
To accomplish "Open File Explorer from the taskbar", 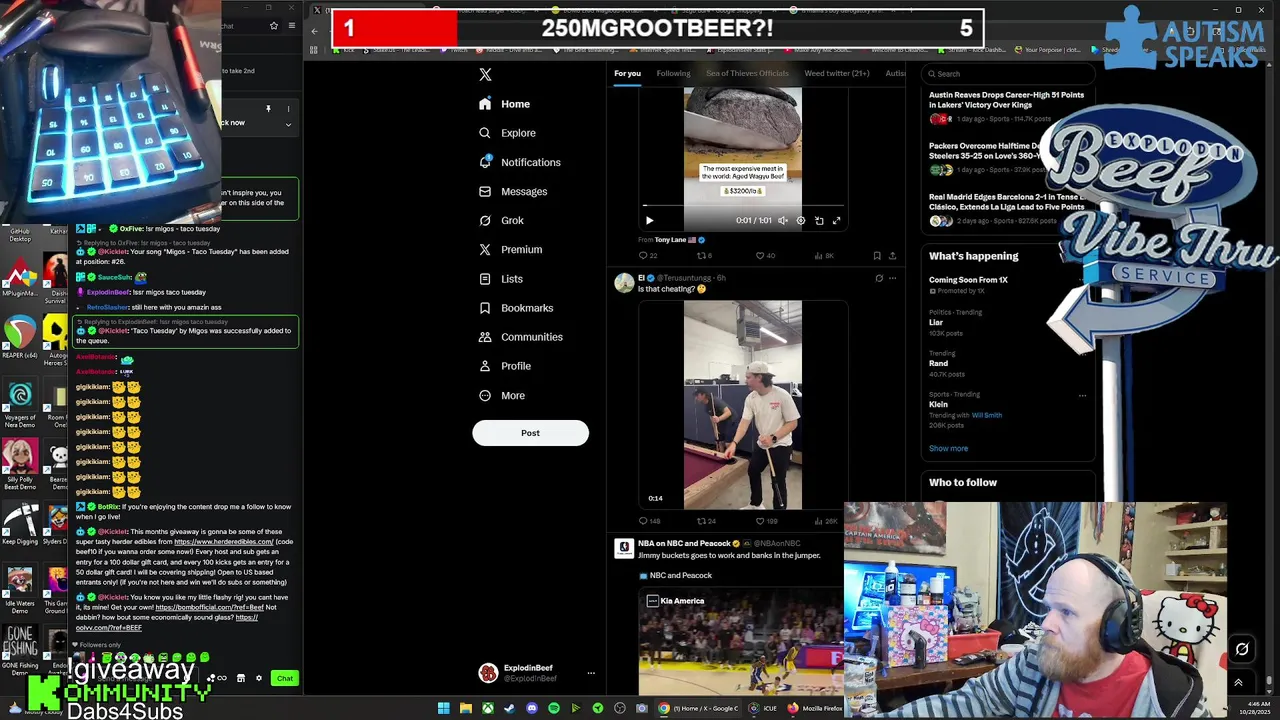I will pyautogui.click(x=466, y=708).
